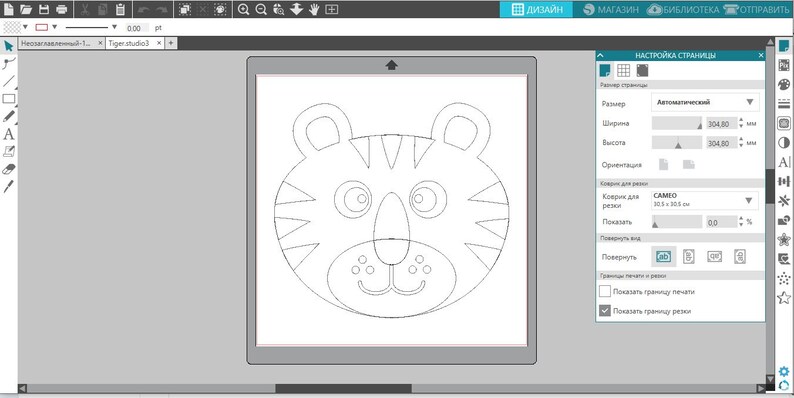
Task: Click the line thickness 0,00 pt field
Action: (137, 28)
